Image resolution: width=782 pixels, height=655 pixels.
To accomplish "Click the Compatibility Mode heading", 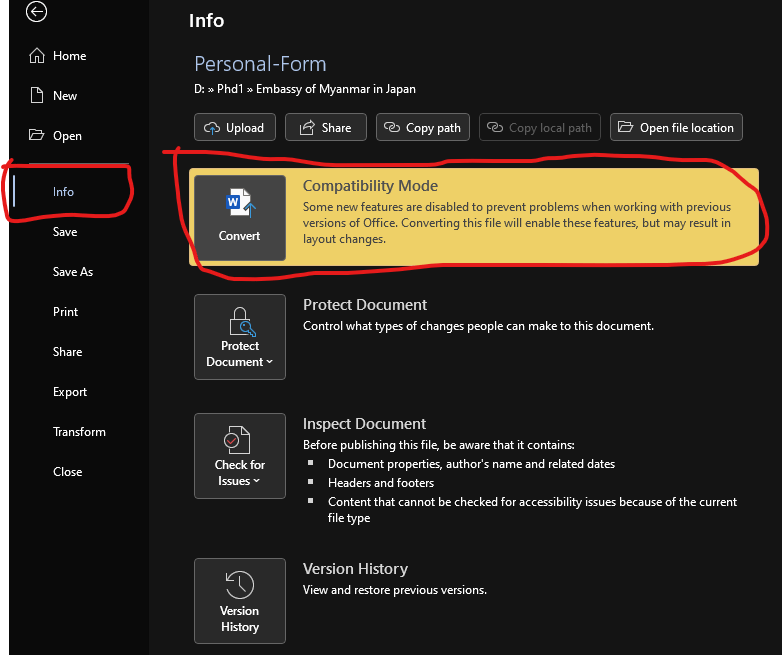I will click(371, 186).
